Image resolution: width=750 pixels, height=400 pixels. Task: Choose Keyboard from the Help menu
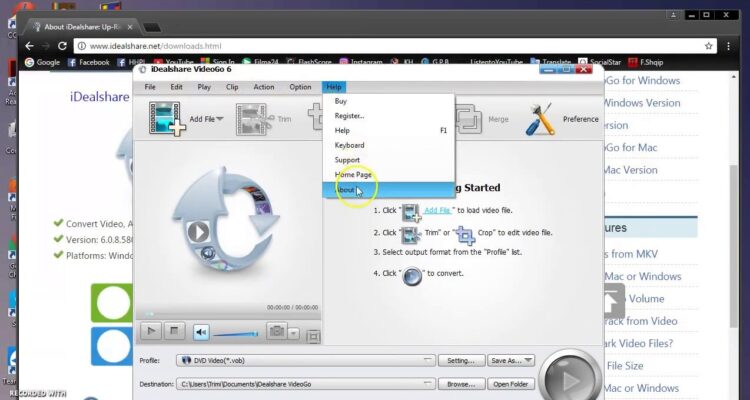coord(388,145)
